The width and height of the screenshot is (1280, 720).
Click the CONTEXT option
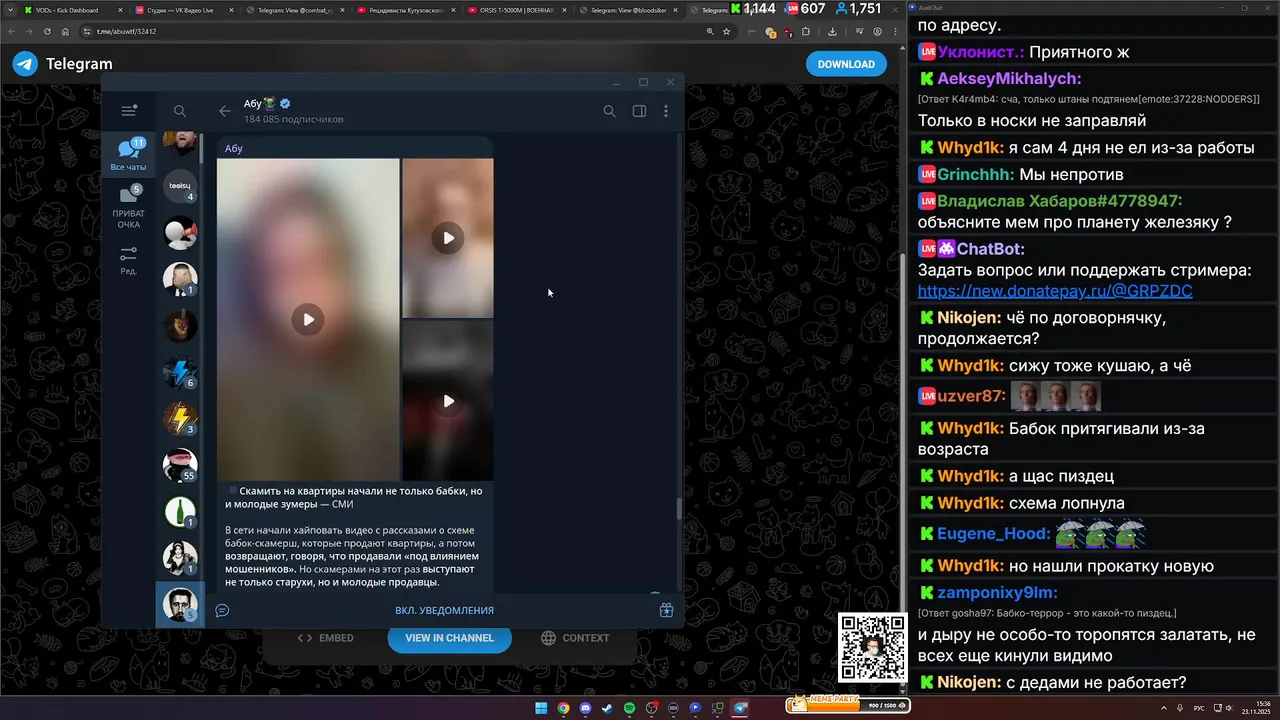coord(575,638)
